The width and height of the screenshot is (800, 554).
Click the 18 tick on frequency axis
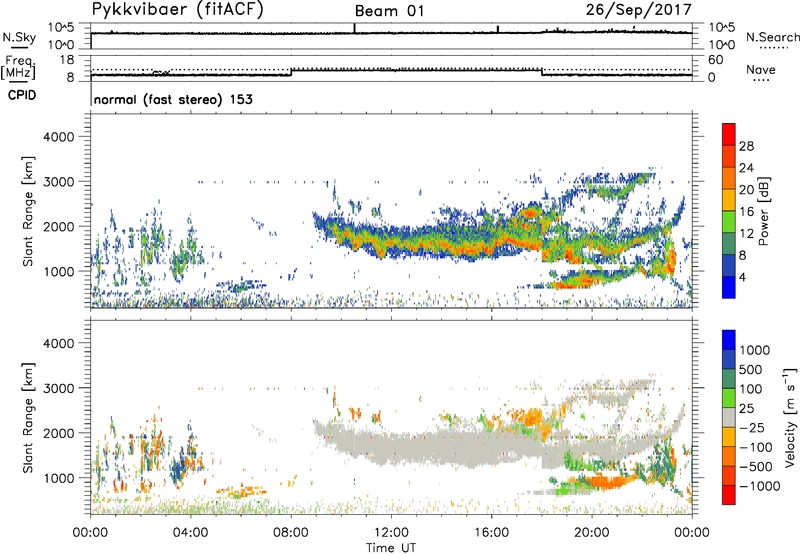pos(67,60)
